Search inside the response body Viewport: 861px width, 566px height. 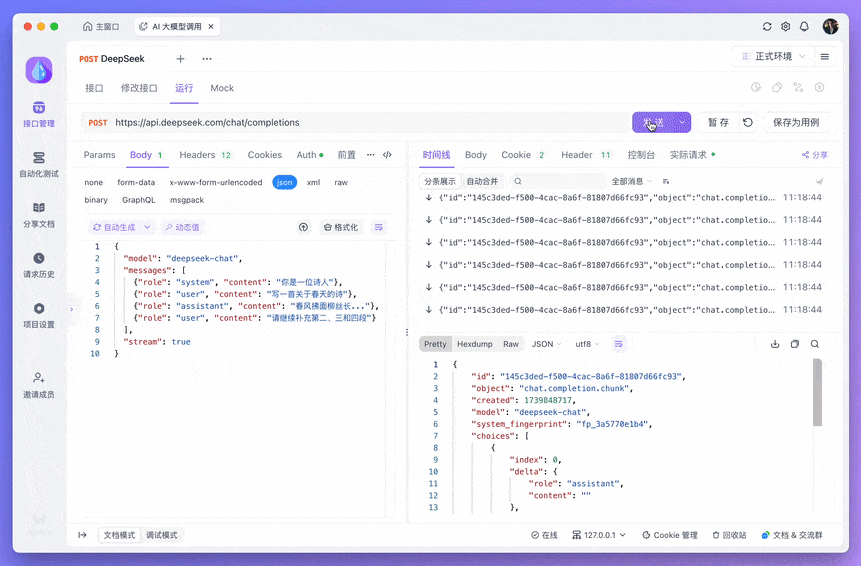click(x=815, y=344)
